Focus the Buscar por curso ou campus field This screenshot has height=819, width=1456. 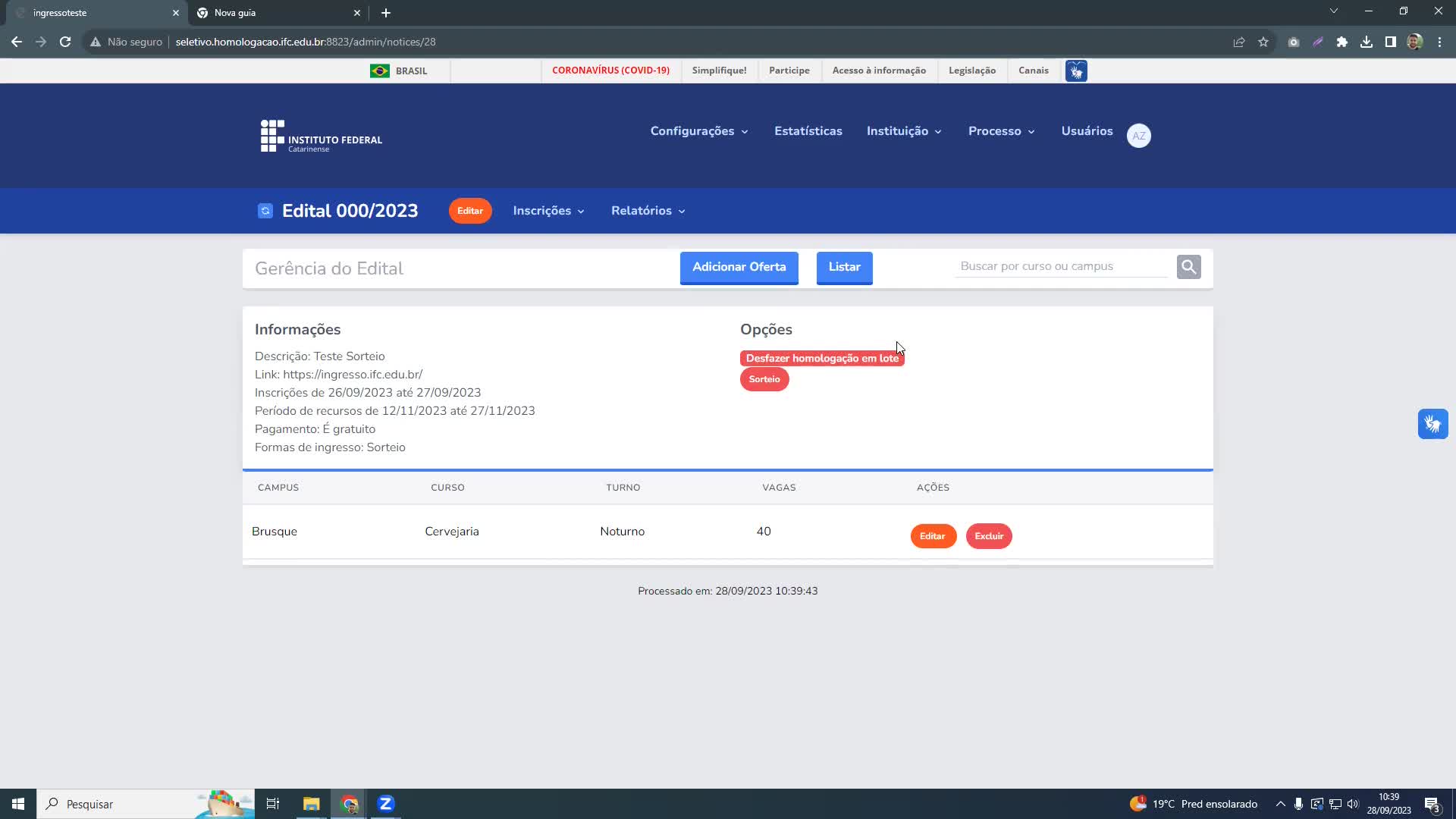tap(1061, 267)
